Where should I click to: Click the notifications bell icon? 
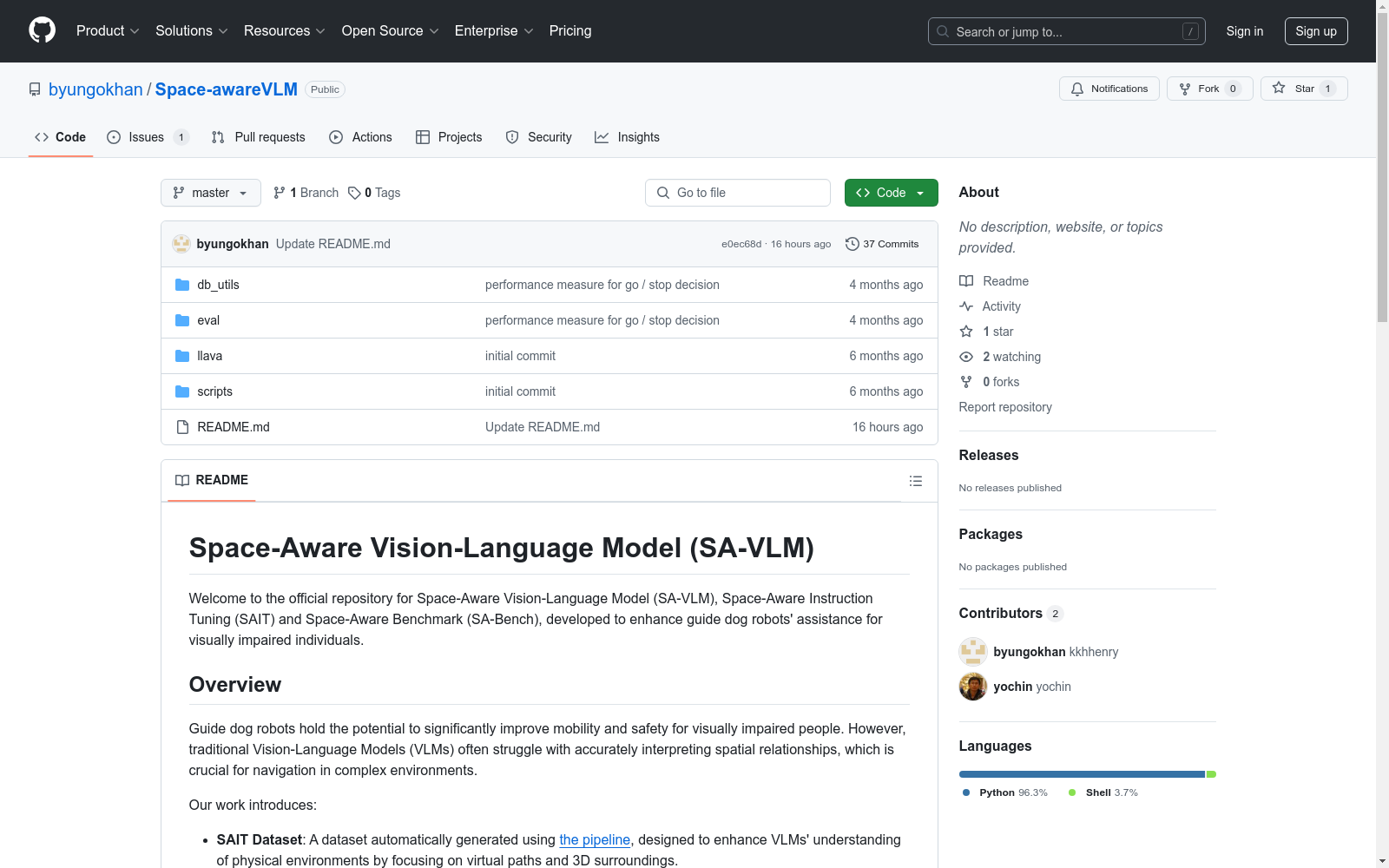(x=1077, y=89)
